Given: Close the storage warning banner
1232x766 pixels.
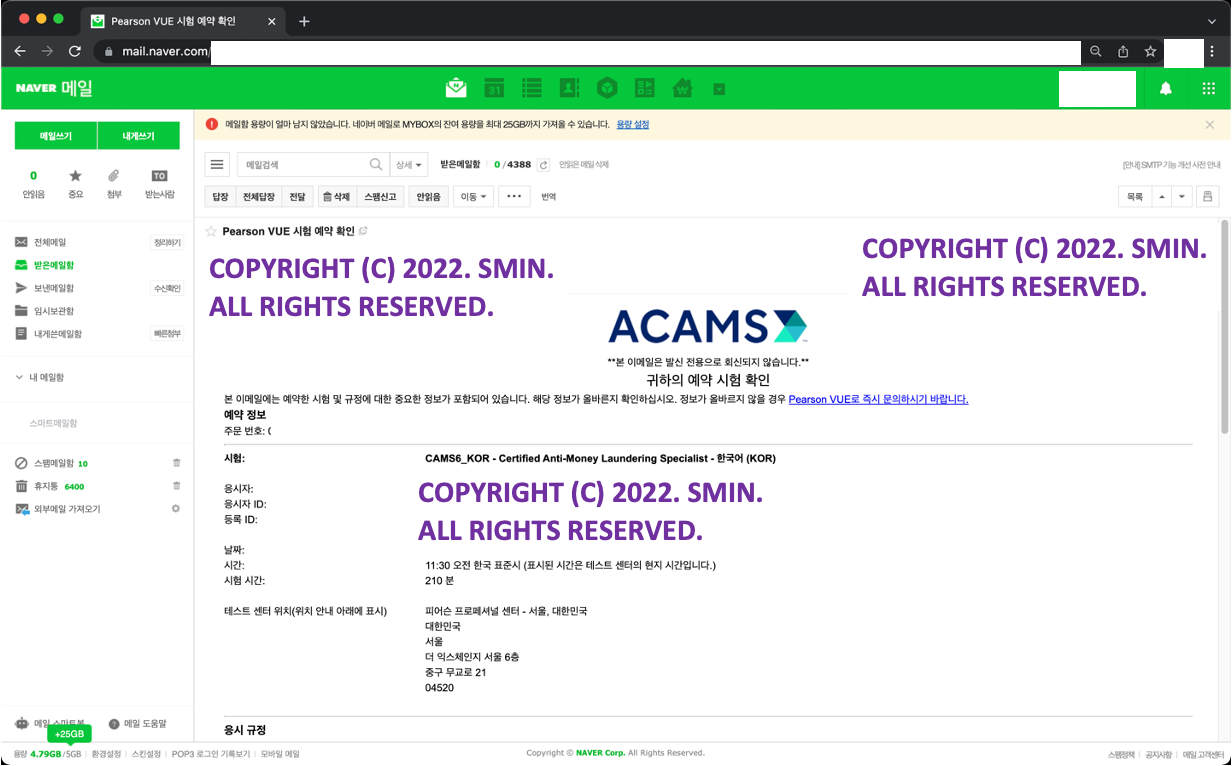Looking at the screenshot, I should (1210, 125).
